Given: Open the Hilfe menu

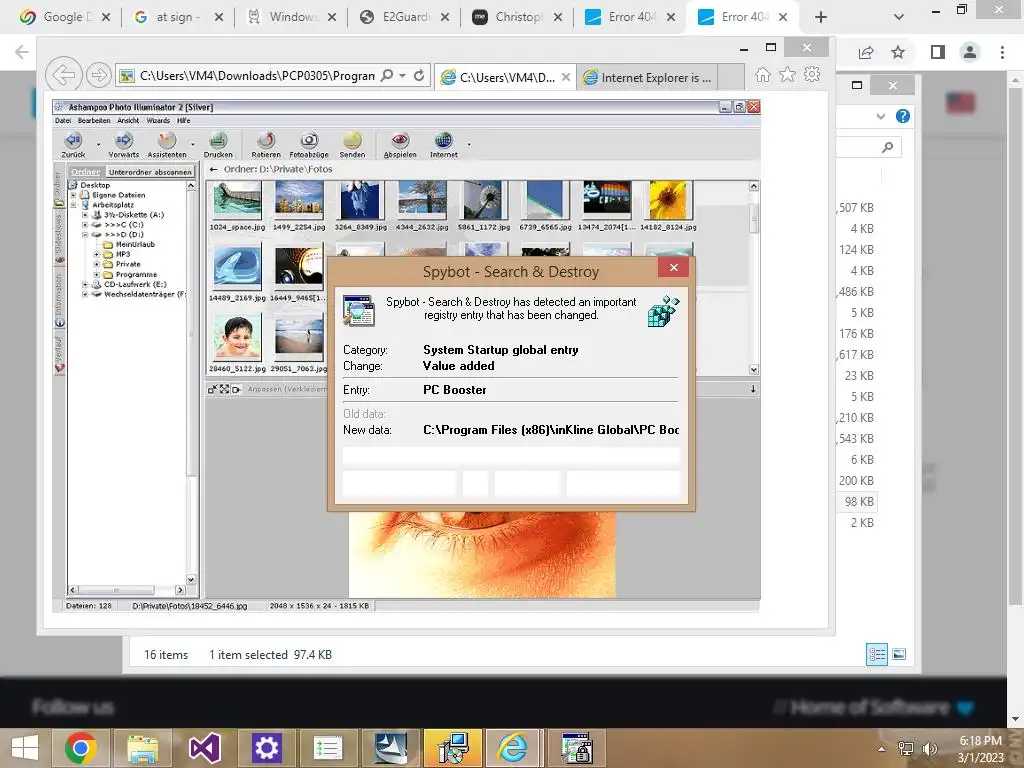Looking at the screenshot, I should (x=184, y=121).
